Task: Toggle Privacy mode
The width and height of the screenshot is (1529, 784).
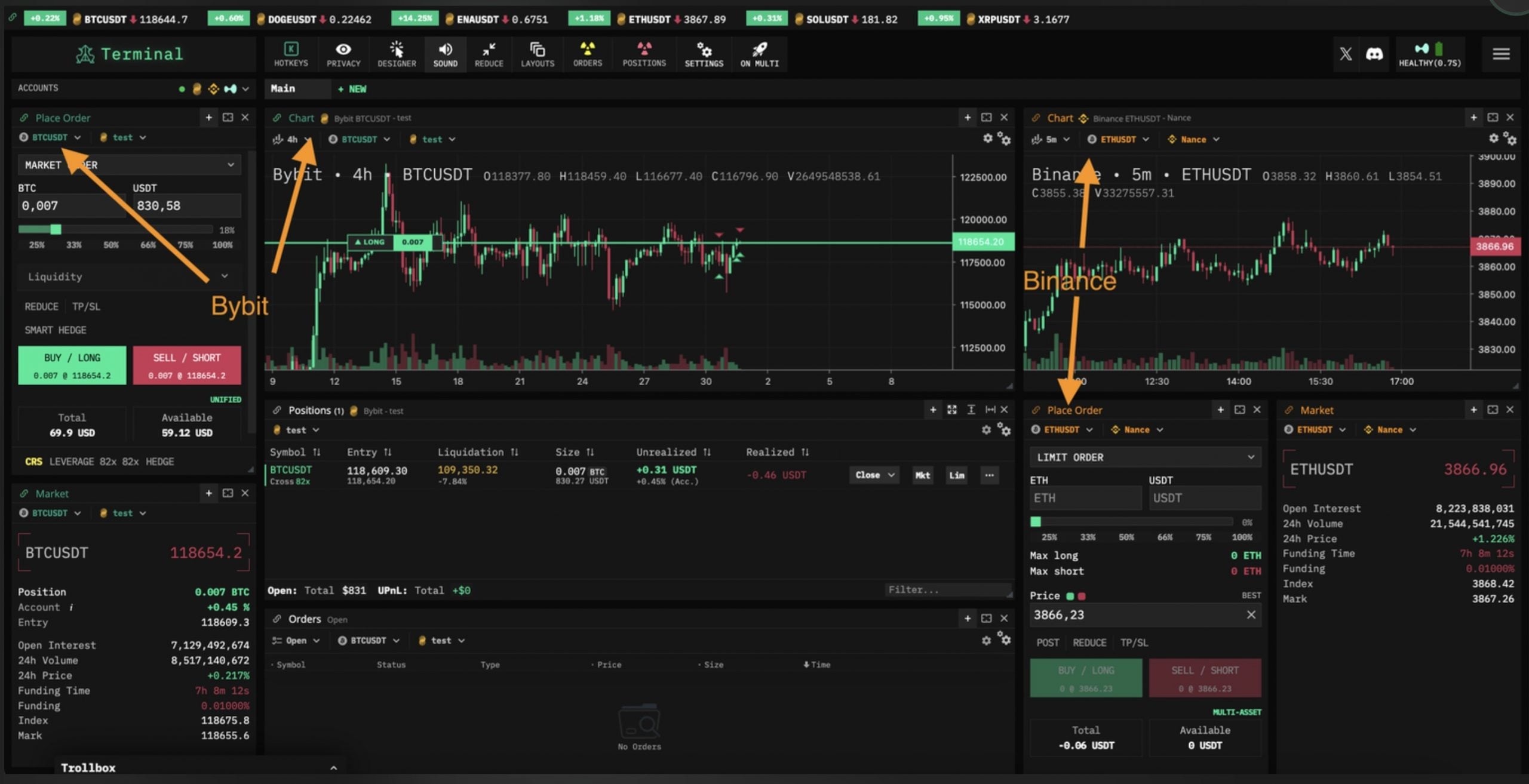Action: pos(343,54)
